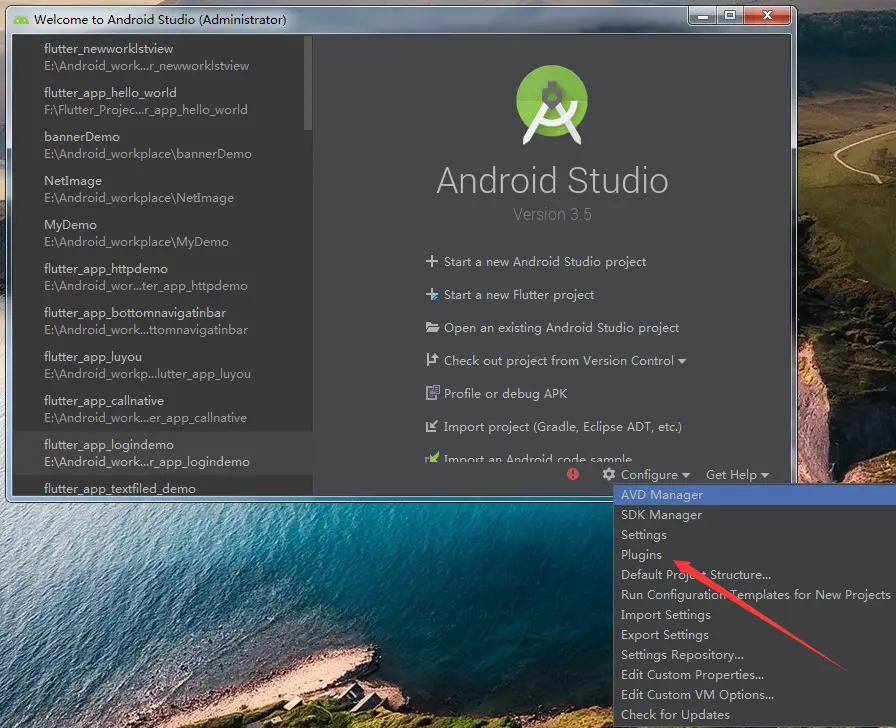The image size is (896, 728).
Task: Click the plus icon for new Android Studio project
Action: [x=432, y=261]
